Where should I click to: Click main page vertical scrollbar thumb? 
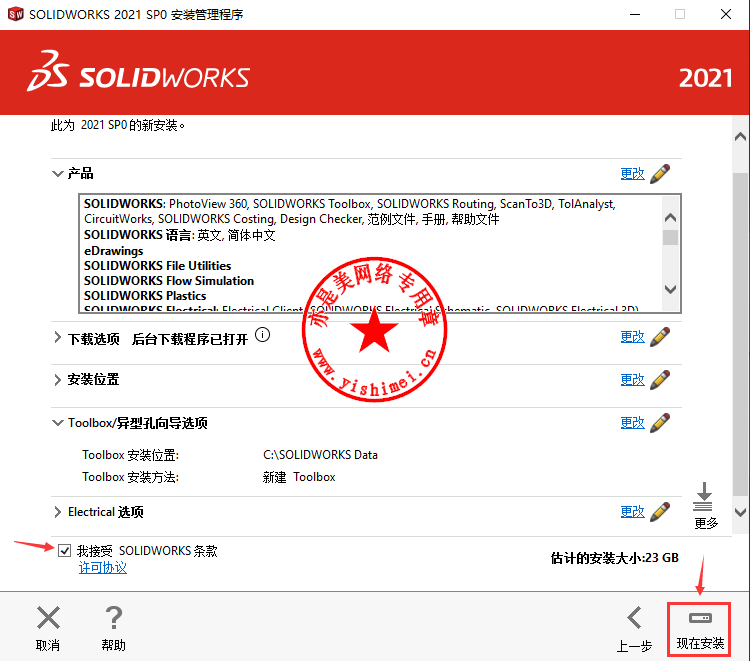click(740, 334)
